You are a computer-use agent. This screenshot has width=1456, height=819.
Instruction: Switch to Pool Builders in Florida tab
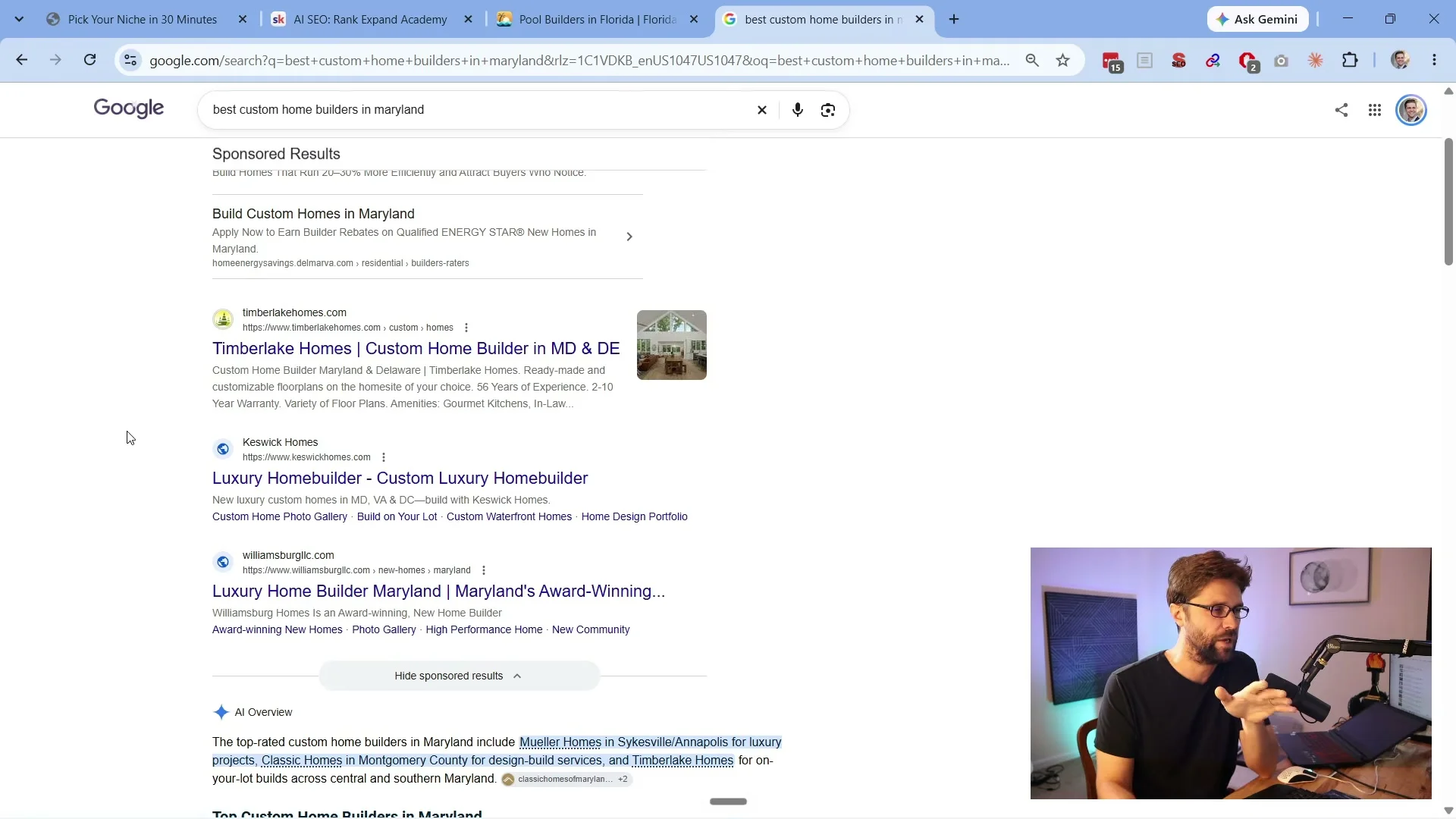point(598,19)
